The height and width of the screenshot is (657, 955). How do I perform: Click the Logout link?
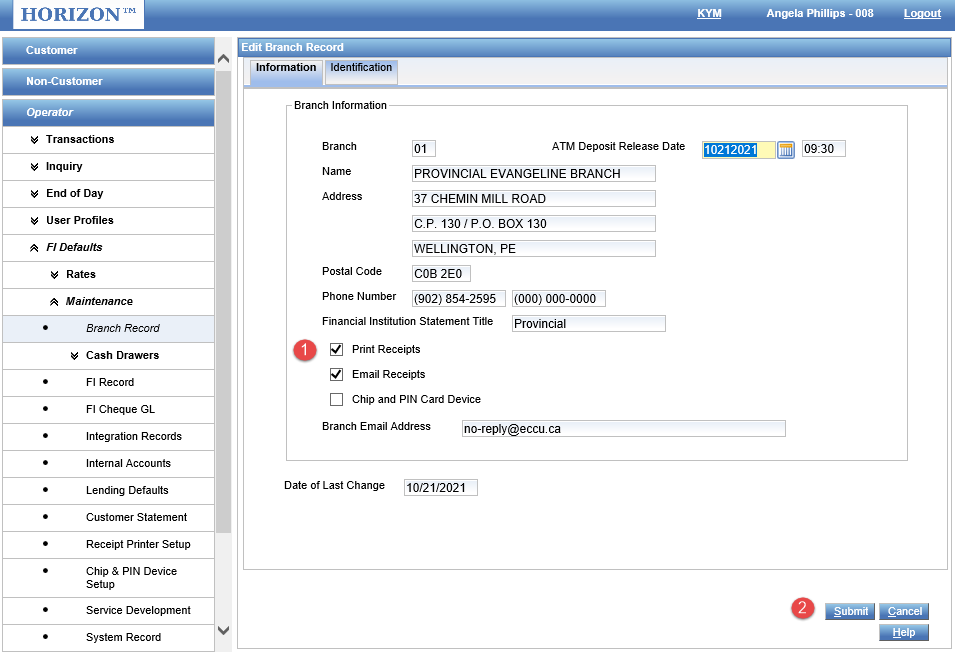pyautogui.click(x=921, y=14)
